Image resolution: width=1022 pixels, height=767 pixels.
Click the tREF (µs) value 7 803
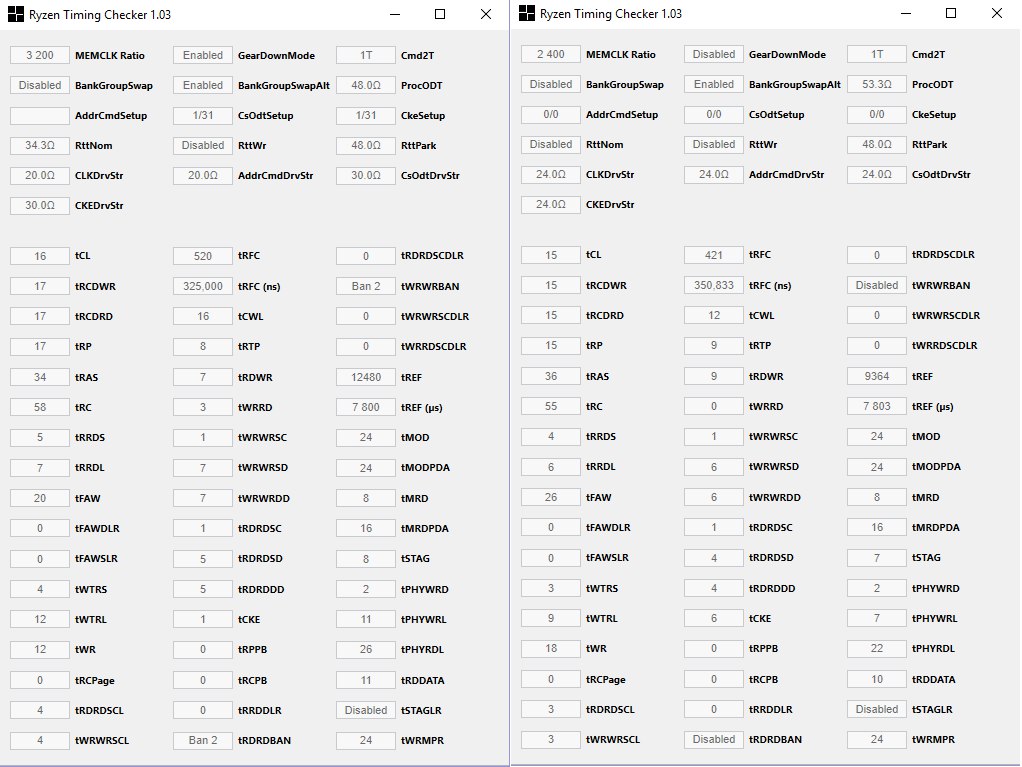877,406
